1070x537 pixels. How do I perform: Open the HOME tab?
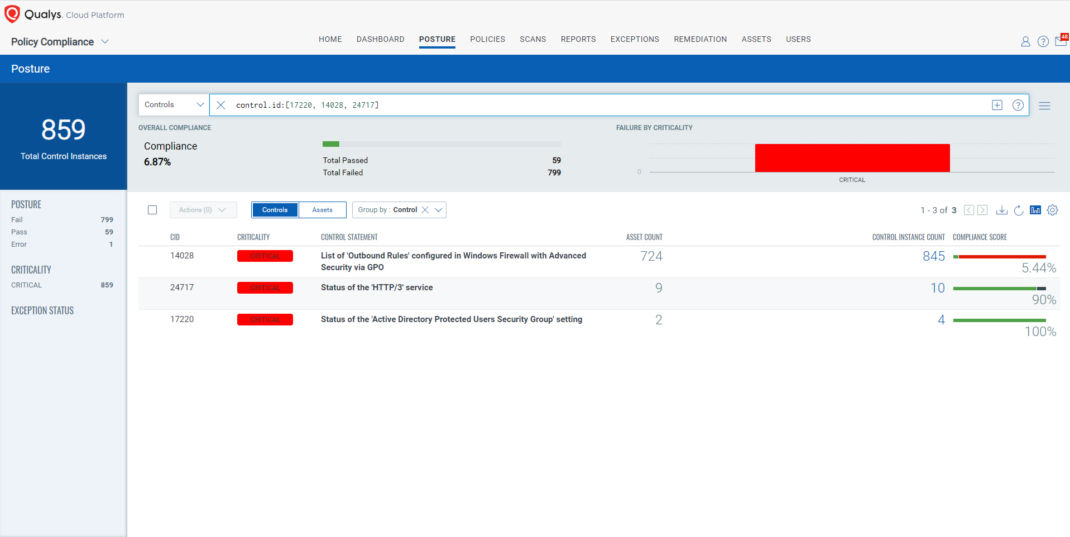pyautogui.click(x=330, y=40)
